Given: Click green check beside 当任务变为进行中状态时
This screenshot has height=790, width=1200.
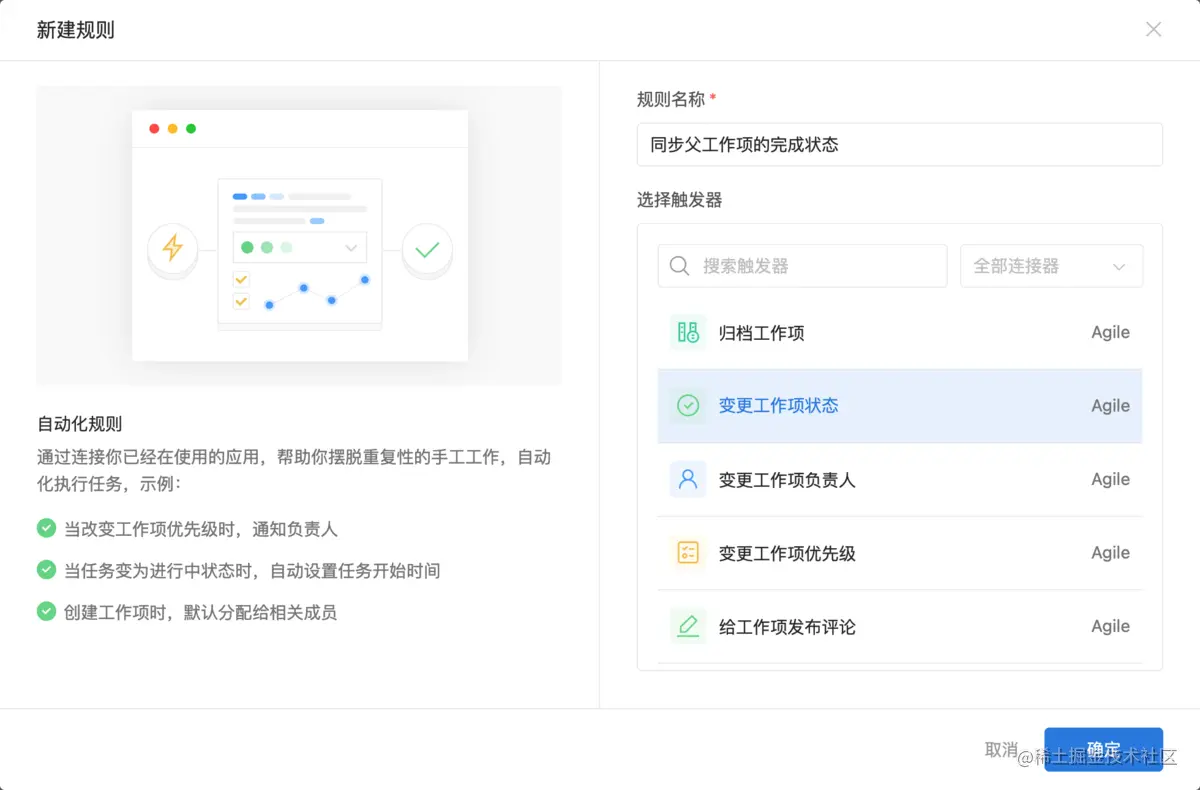Looking at the screenshot, I should [46, 570].
